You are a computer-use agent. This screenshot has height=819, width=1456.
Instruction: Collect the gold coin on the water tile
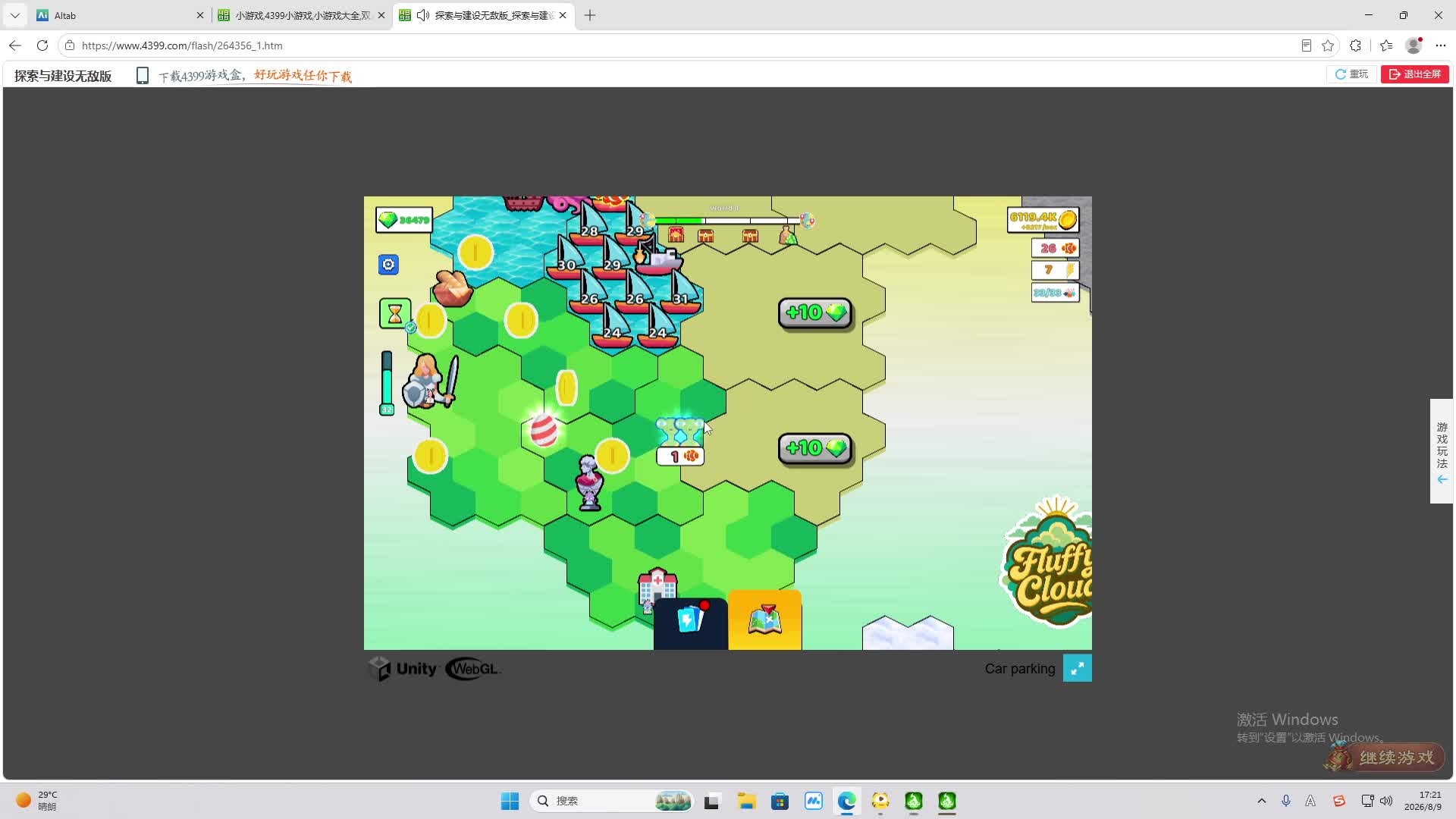pos(475,253)
